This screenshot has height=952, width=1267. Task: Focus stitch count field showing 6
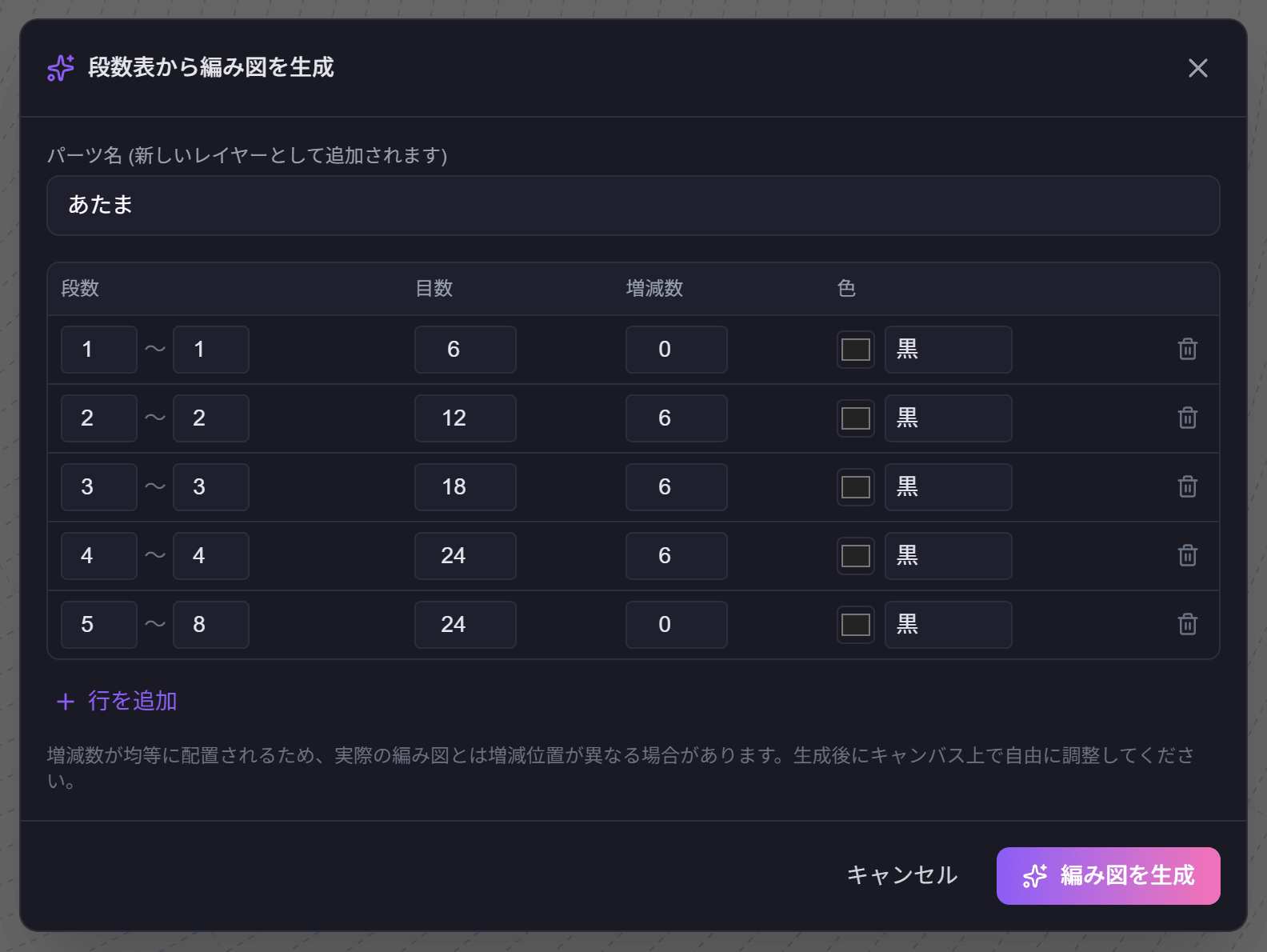click(466, 350)
